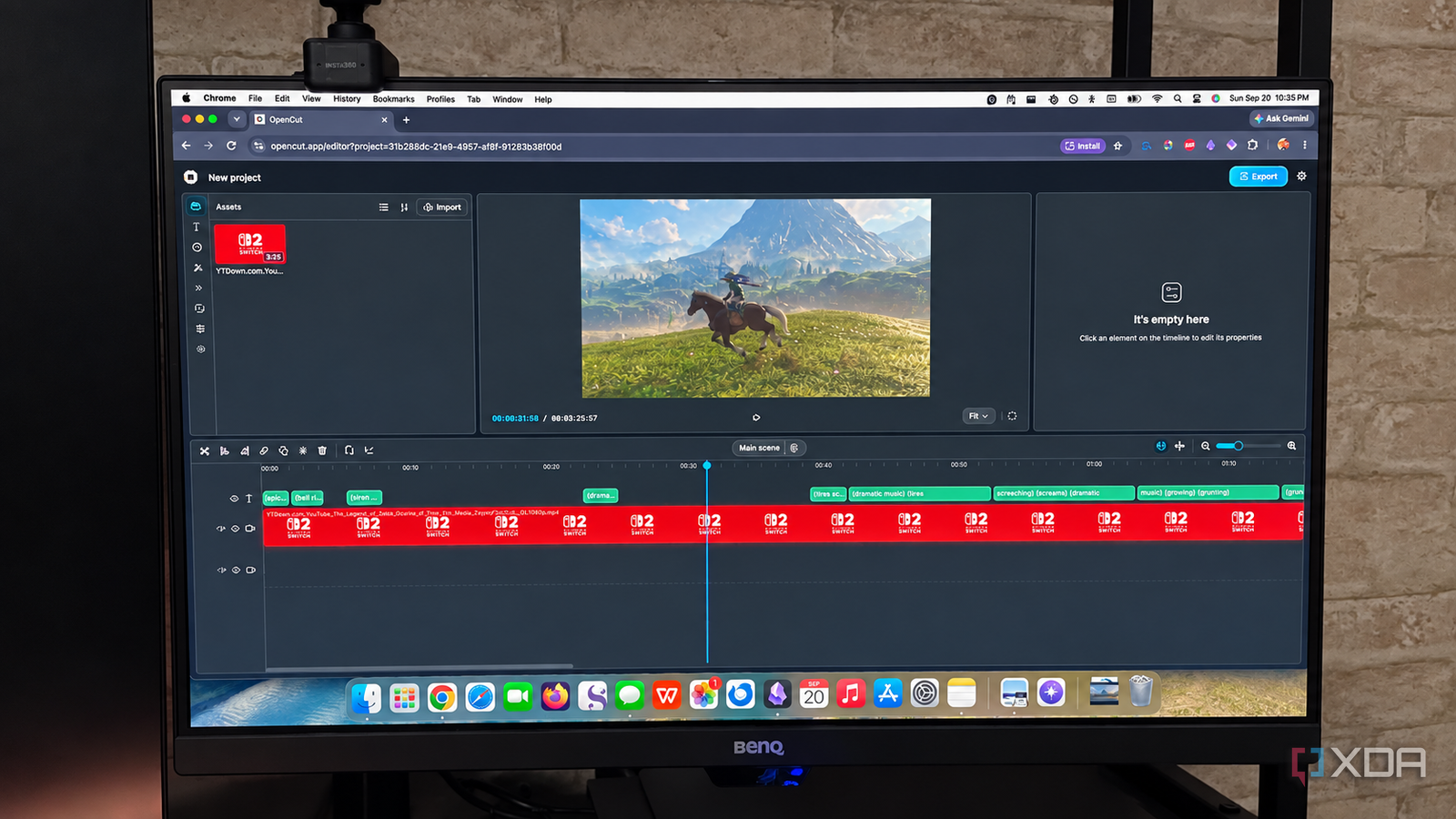Viewport: 1456px width, 819px height.
Task: Click the rightmost timeline toolbar arrow-graph icon
Action: pos(369,450)
